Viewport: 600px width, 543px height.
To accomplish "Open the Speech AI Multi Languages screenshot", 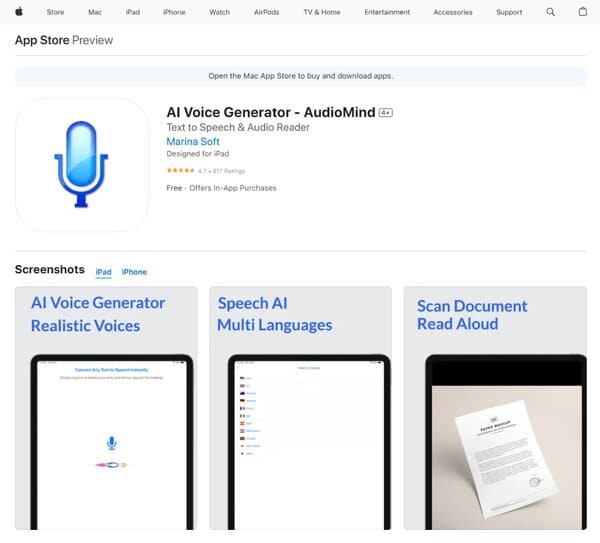I will click(x=300, y=408).
